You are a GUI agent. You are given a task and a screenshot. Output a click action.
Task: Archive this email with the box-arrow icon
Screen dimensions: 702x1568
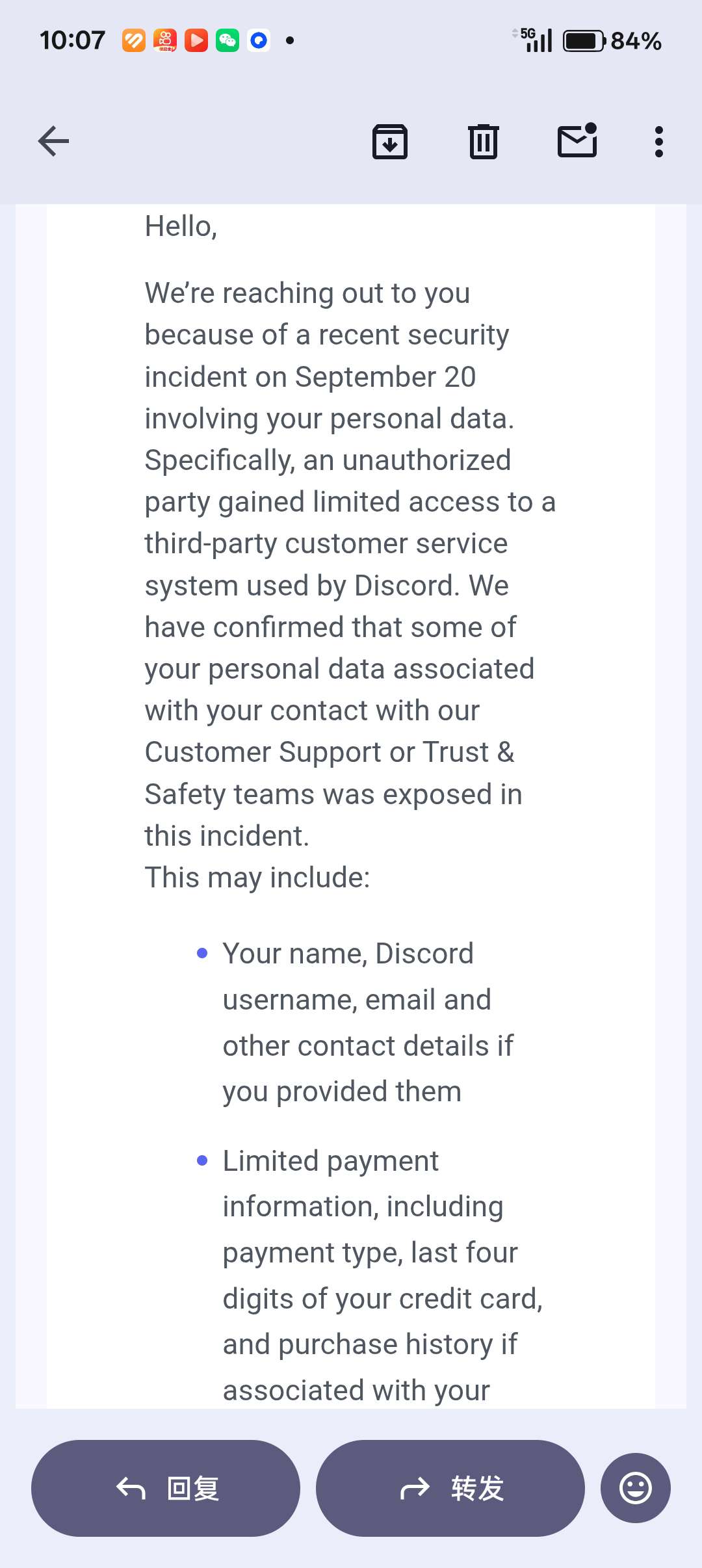tap(390, 141)
